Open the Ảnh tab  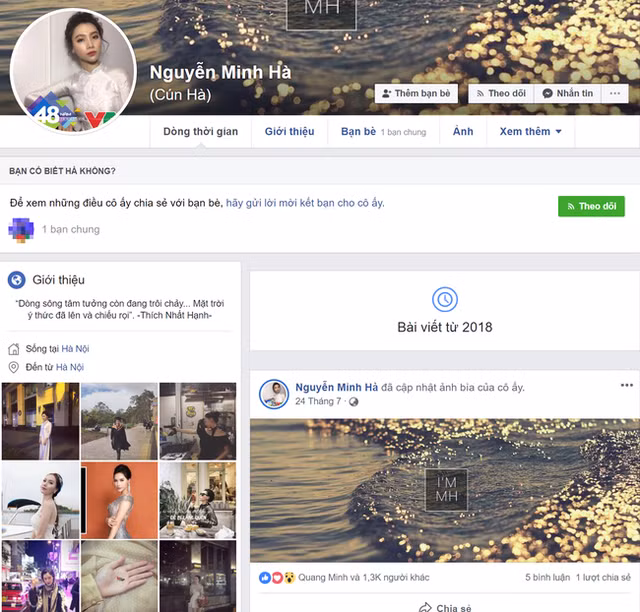point(462,132)
